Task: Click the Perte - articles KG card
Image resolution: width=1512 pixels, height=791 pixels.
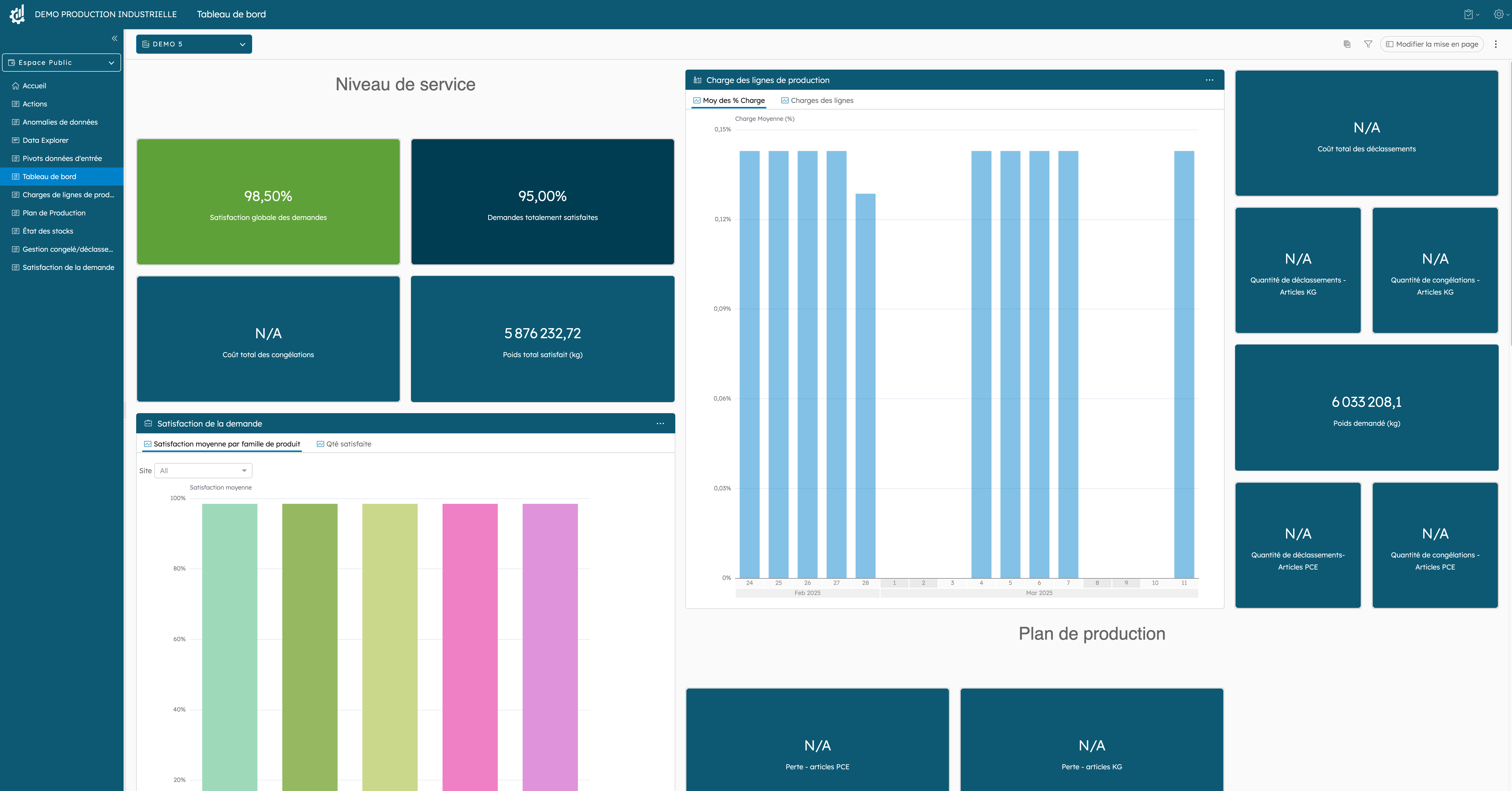Action: tap(1092, 740)
